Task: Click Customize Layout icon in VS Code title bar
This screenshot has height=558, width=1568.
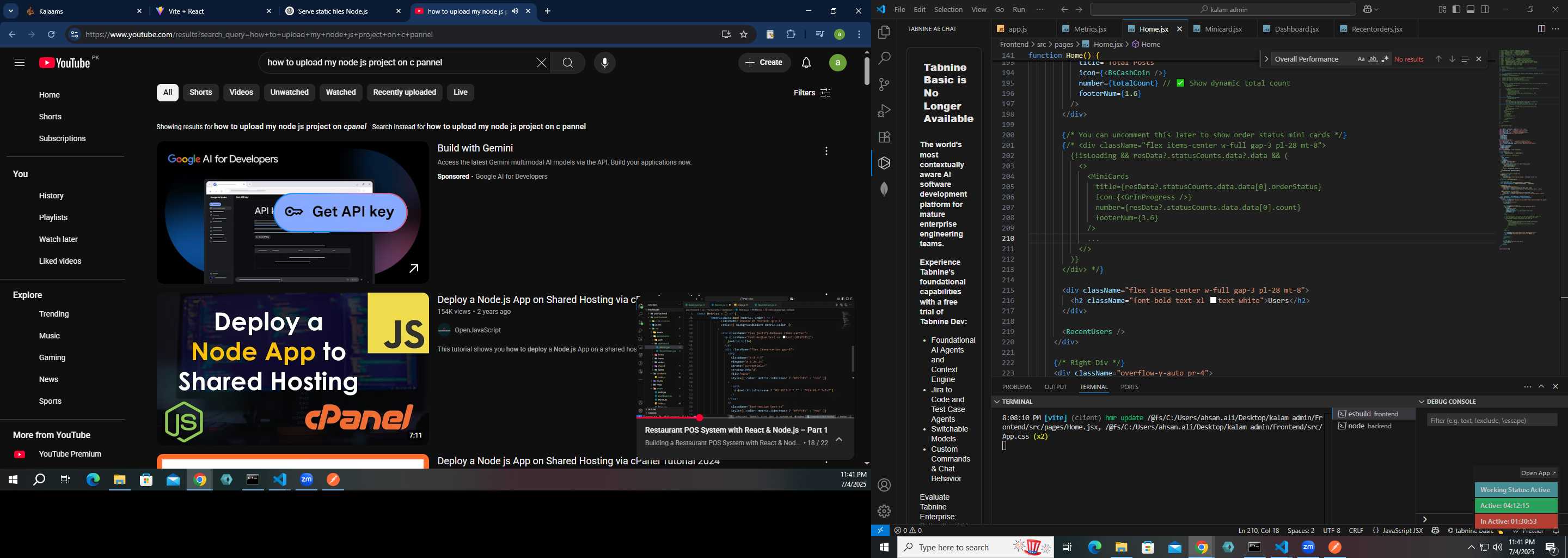Action: point(1442,10)
